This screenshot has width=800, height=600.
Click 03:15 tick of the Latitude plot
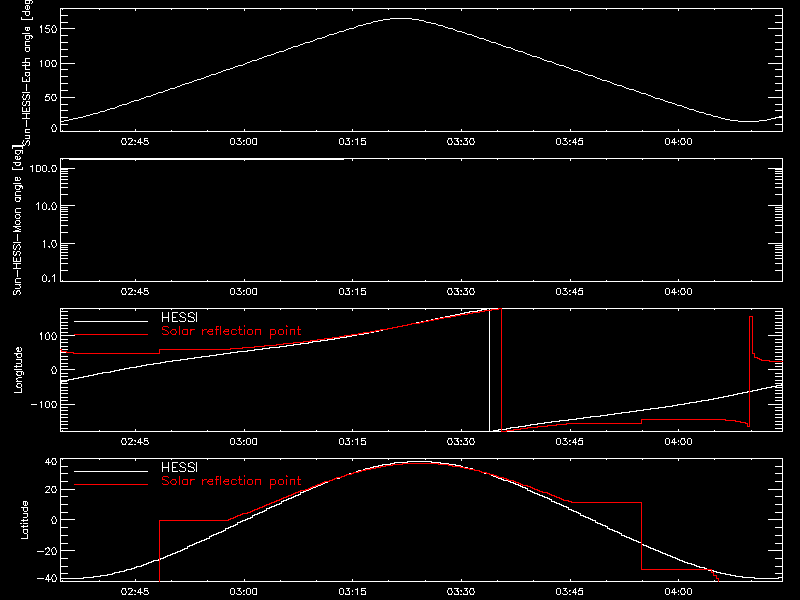352,592
